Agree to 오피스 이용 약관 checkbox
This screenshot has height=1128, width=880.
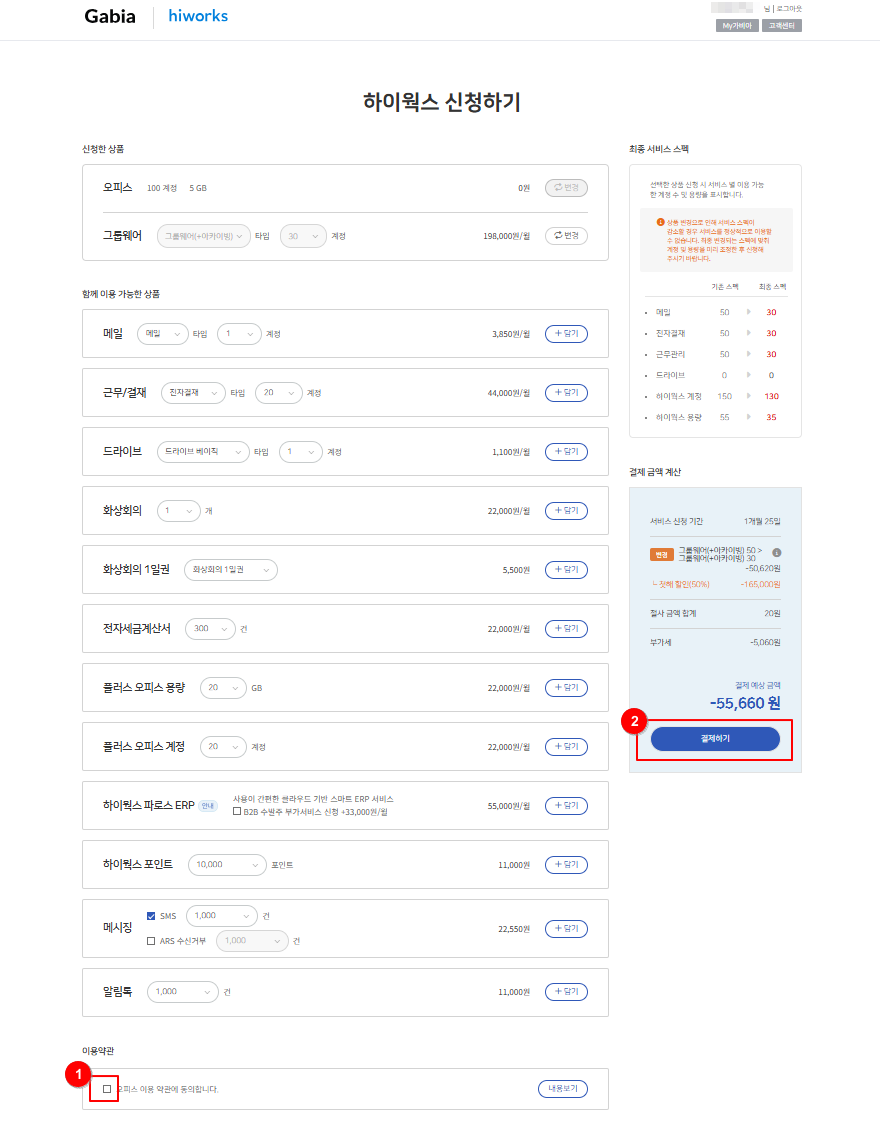click(107, 1089)
